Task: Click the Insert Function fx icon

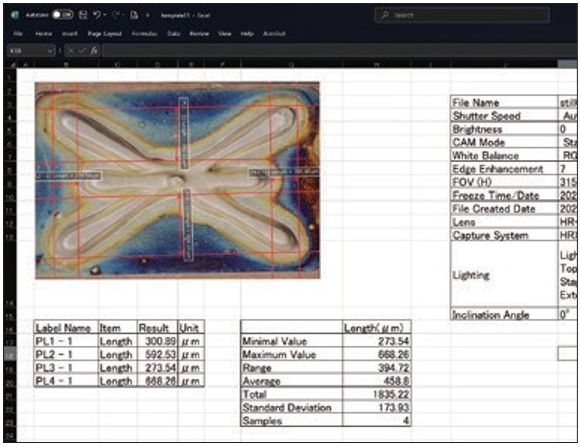Action: pos(94,50)
